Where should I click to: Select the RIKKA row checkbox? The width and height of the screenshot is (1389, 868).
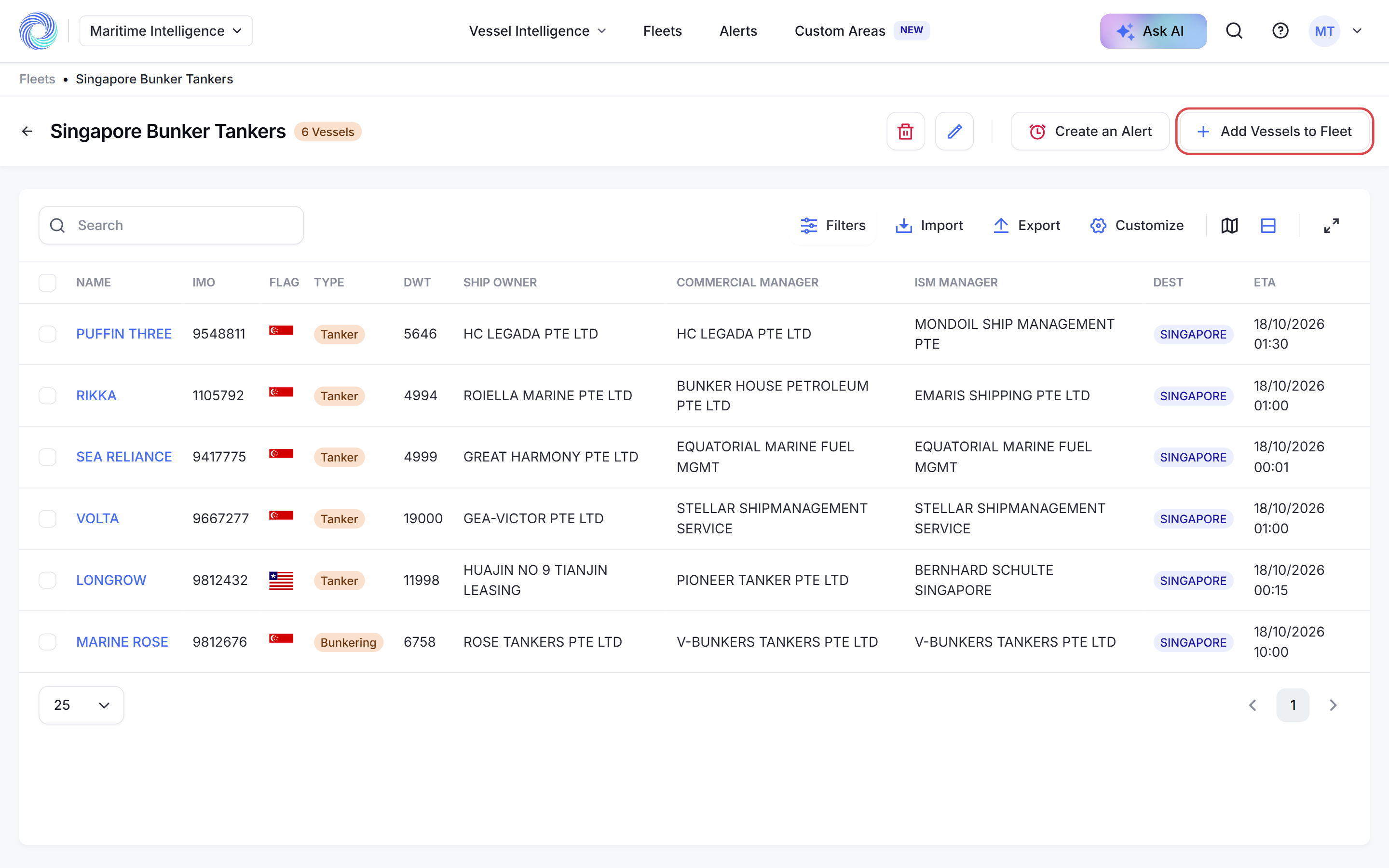(48, 395)
